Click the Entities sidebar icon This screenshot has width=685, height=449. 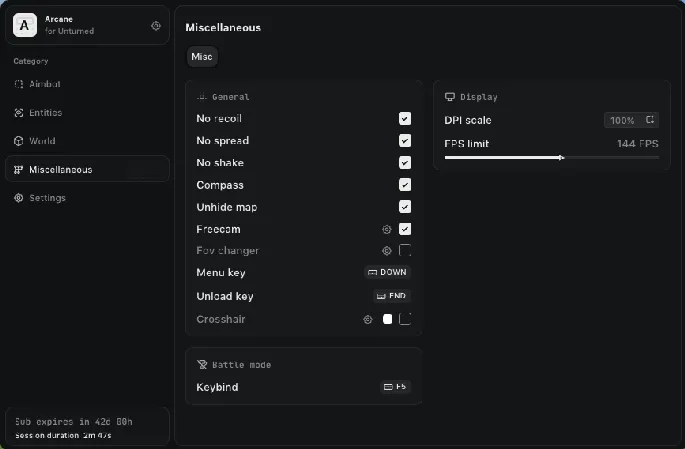(x=19, y=113)
